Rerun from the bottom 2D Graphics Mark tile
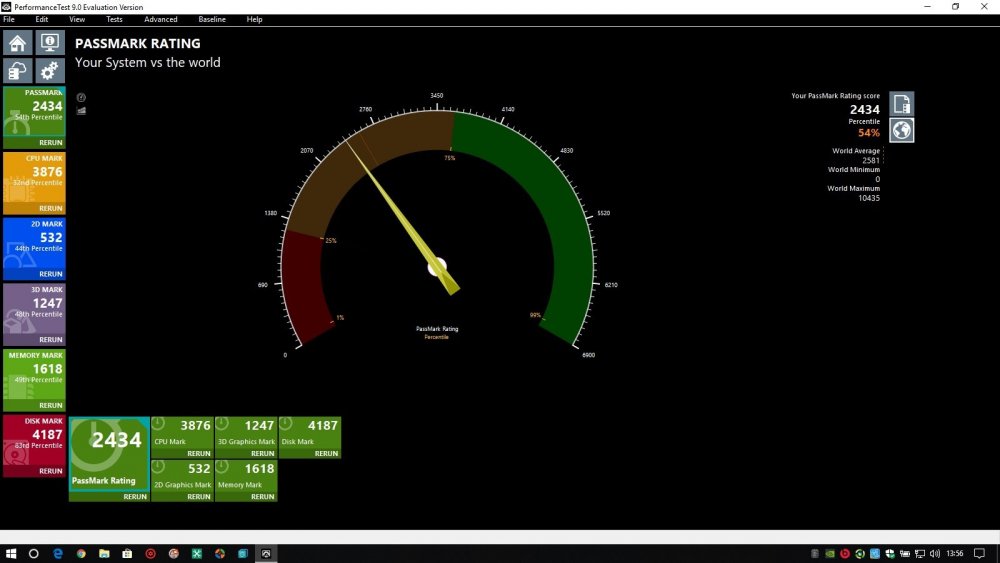The width and height of the screenshot is (1000, 563). (x=198, y=497)
